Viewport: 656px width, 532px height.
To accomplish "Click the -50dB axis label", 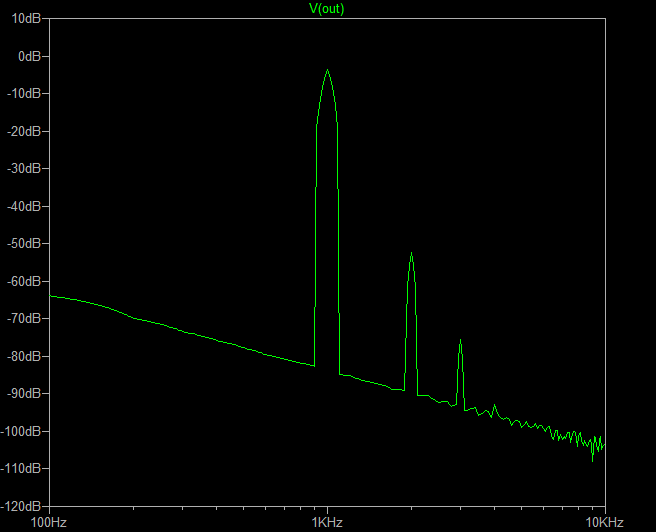I will click(24, 243).
